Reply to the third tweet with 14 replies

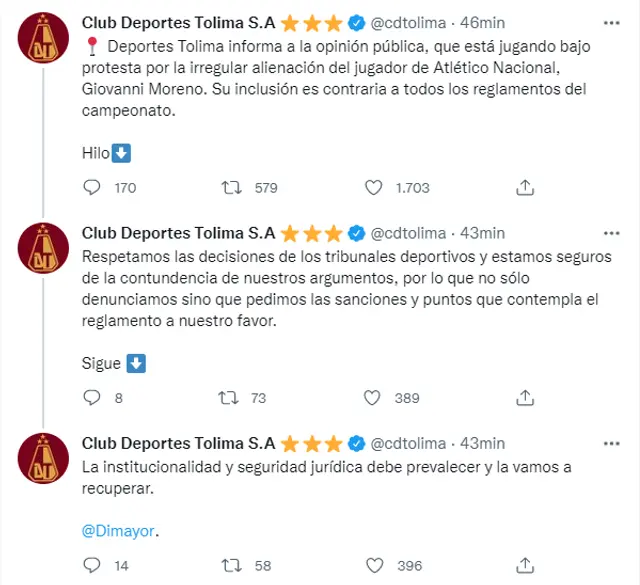click(x=92, y=565)
